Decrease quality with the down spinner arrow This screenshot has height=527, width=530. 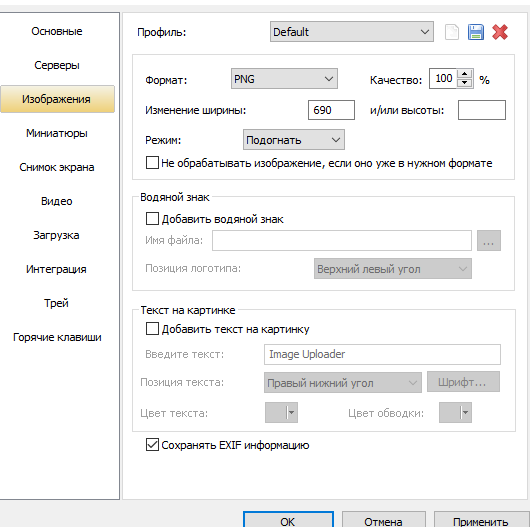[x=465, y=83]
